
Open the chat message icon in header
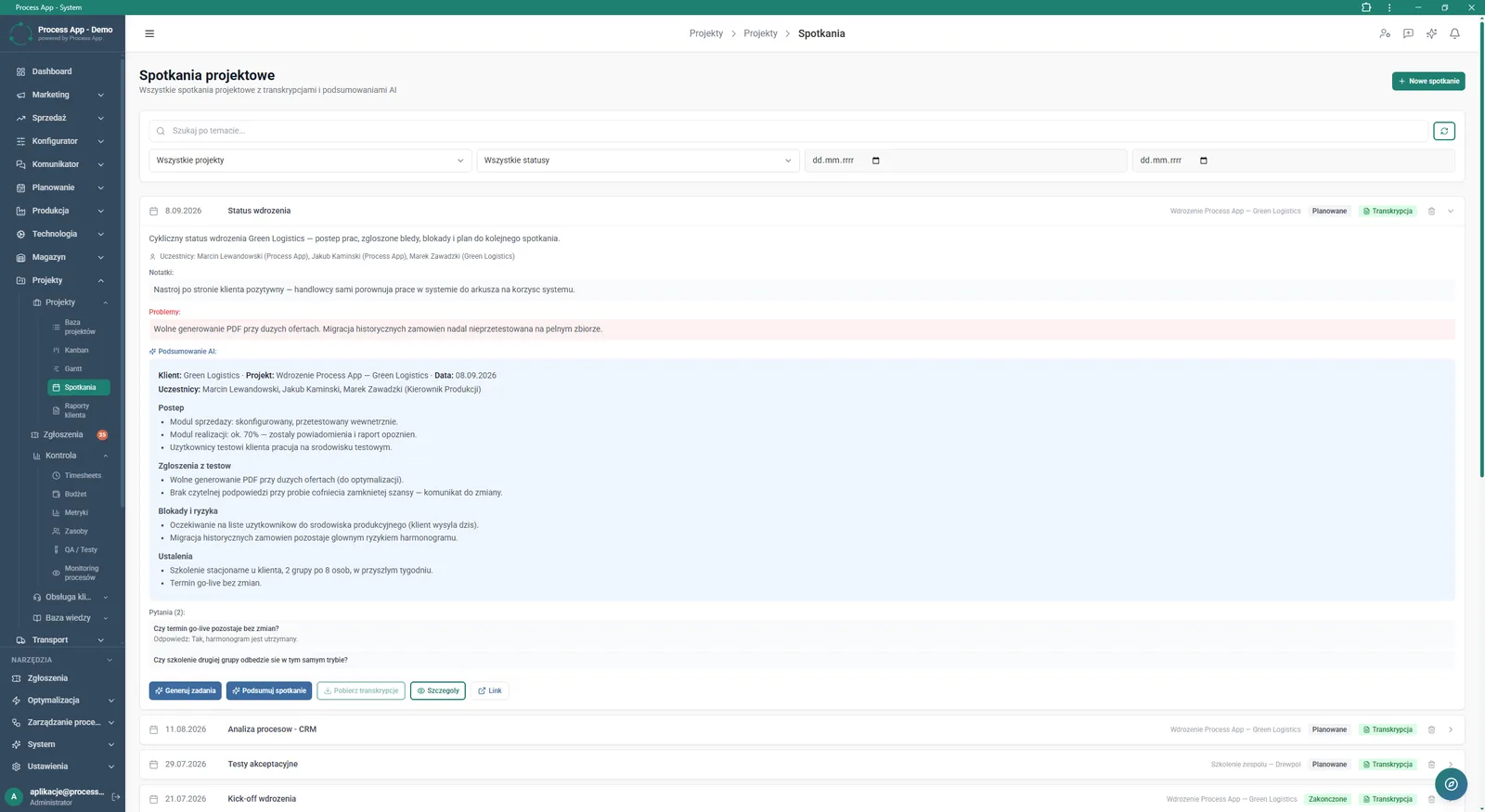point(1408,33)
